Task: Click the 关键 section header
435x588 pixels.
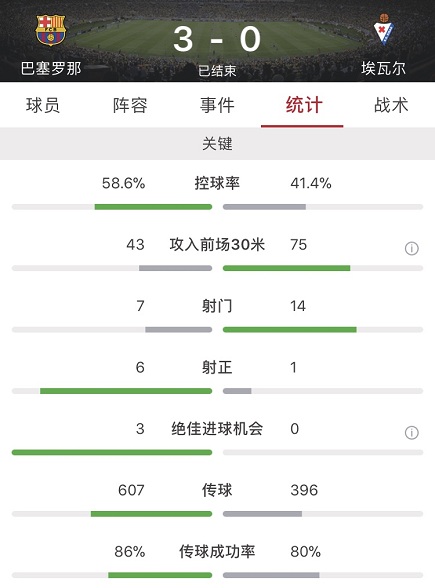Action: [x=218, y=144]
